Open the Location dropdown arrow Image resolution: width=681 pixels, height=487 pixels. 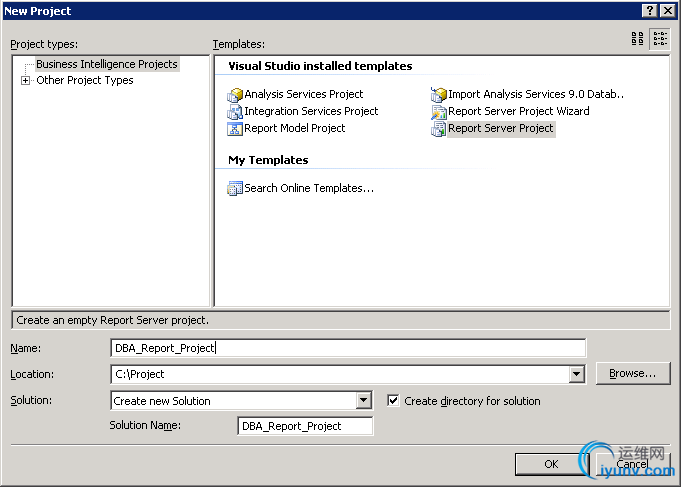(x=576, y=374)
